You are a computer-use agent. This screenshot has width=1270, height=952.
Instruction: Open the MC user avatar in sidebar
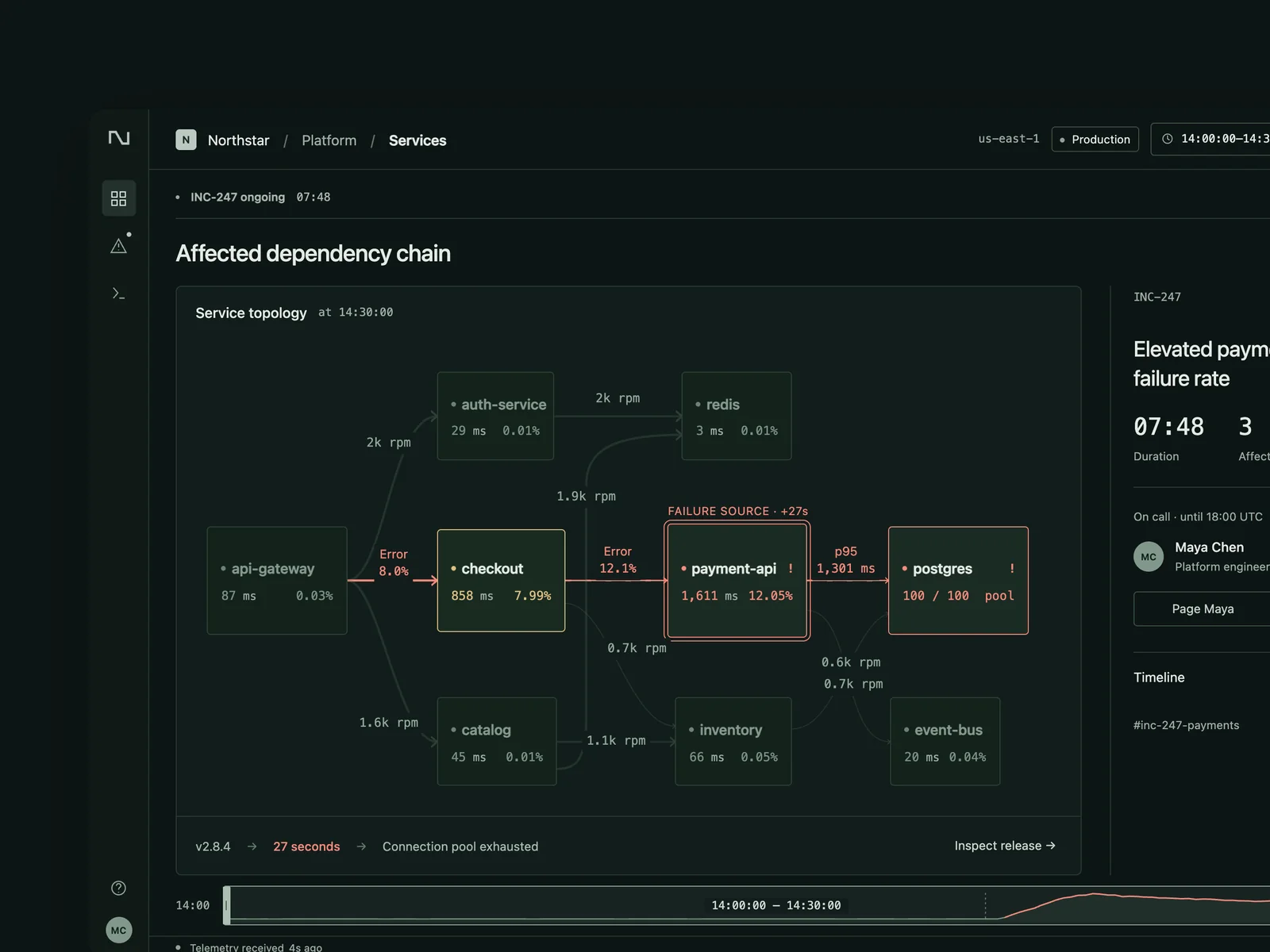click(119, 931)
